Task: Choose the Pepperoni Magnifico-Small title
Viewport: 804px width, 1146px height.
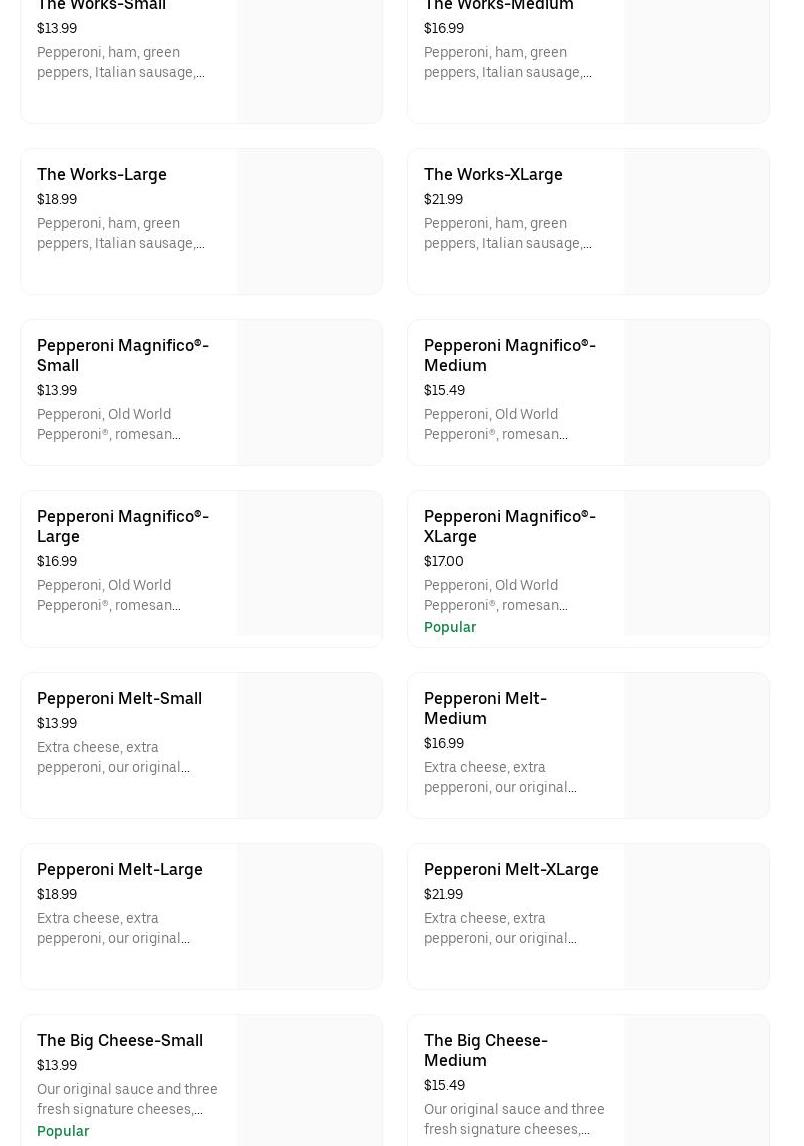Action: pos(122,355)
